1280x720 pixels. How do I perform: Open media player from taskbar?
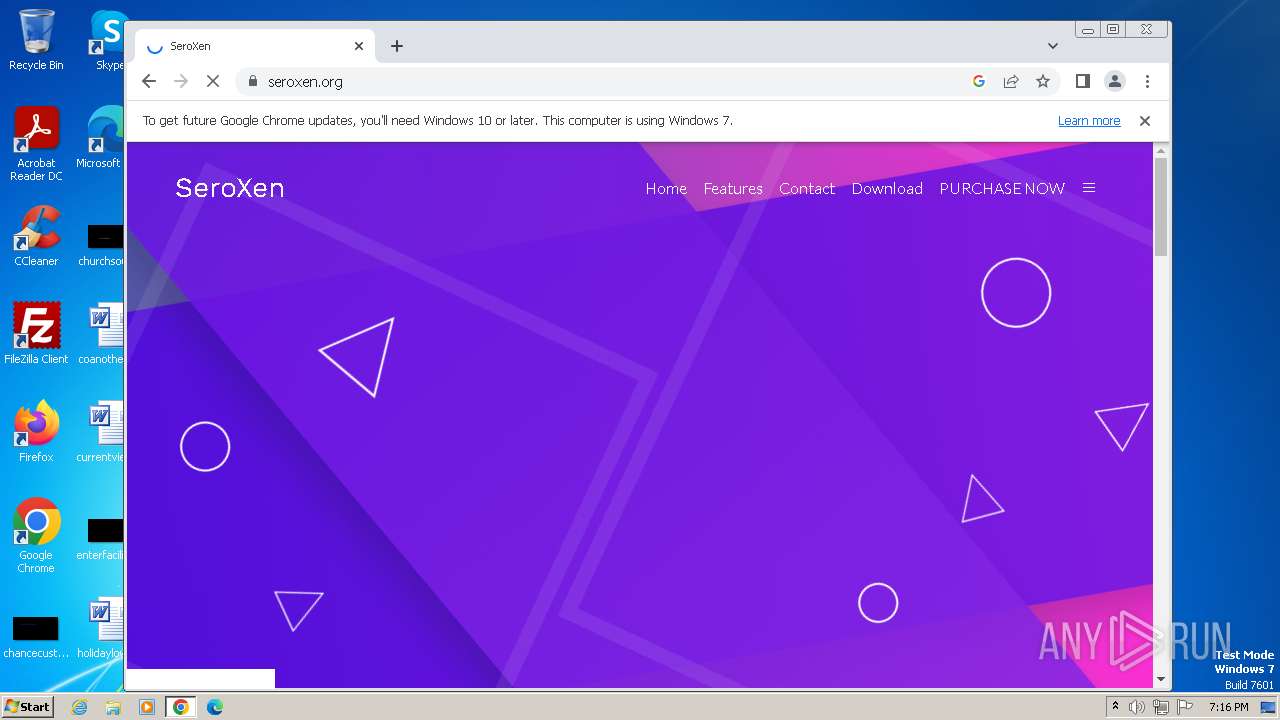tap(147, 707)
